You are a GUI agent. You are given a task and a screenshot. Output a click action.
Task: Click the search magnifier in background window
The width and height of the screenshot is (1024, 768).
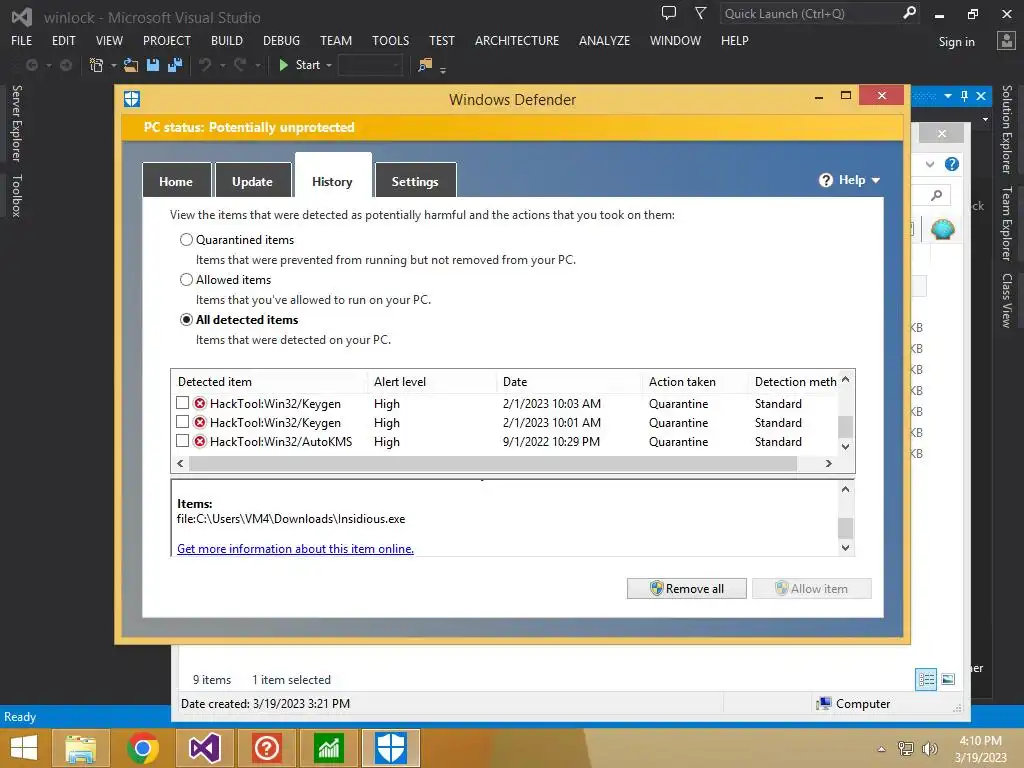[x=936, y=195]
